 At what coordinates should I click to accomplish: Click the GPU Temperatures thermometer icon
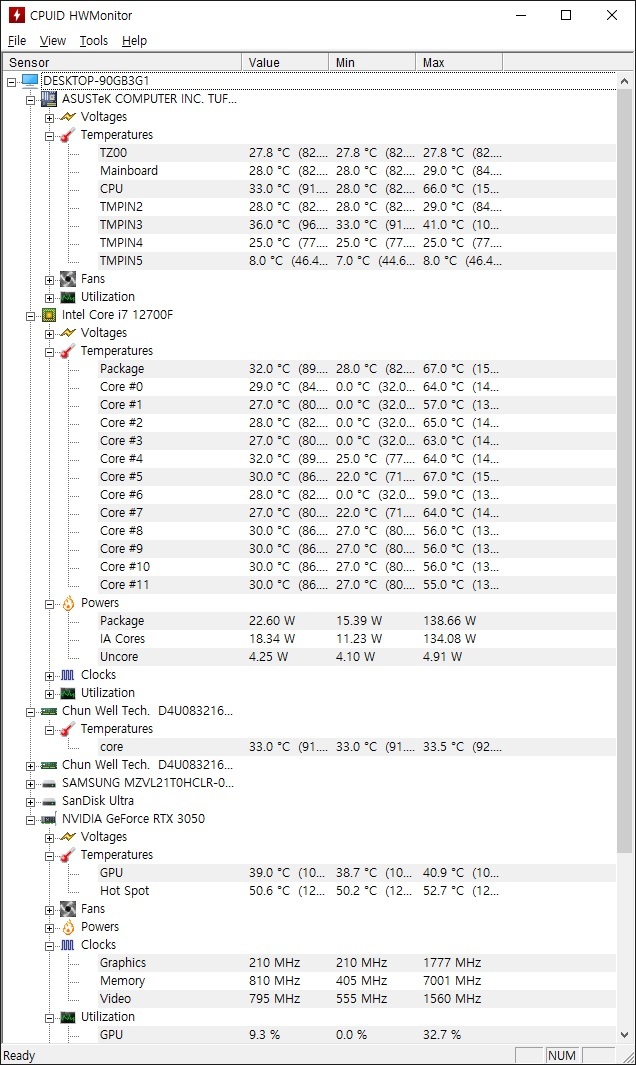68,855
